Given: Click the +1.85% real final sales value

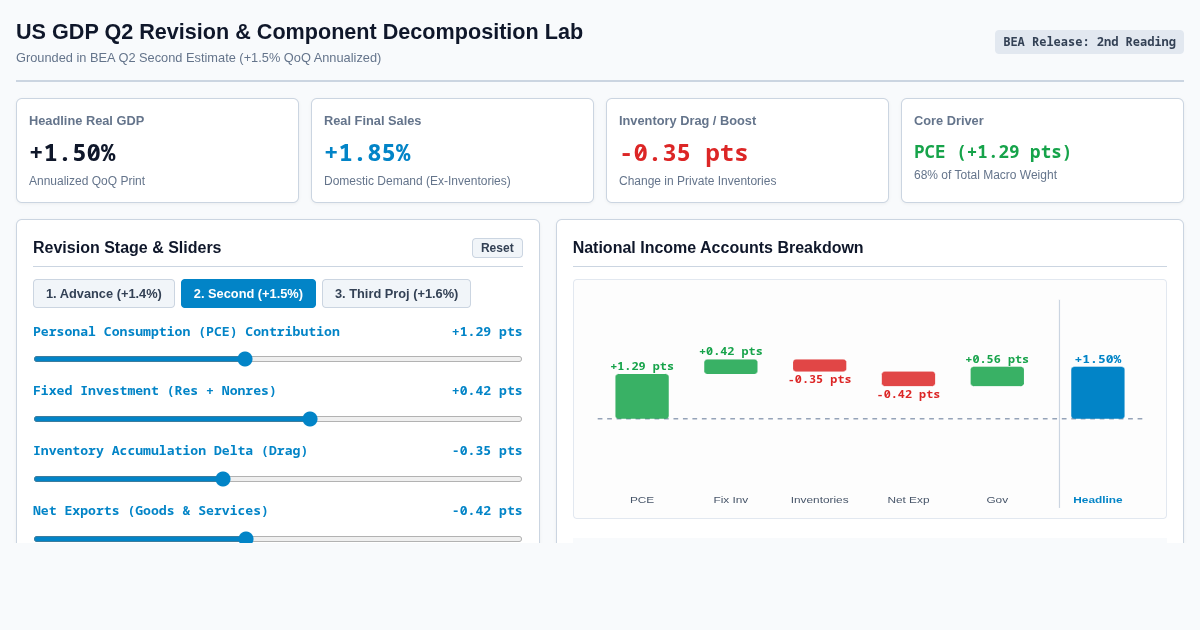Looking at the screenshot, I should coord(367,153).
